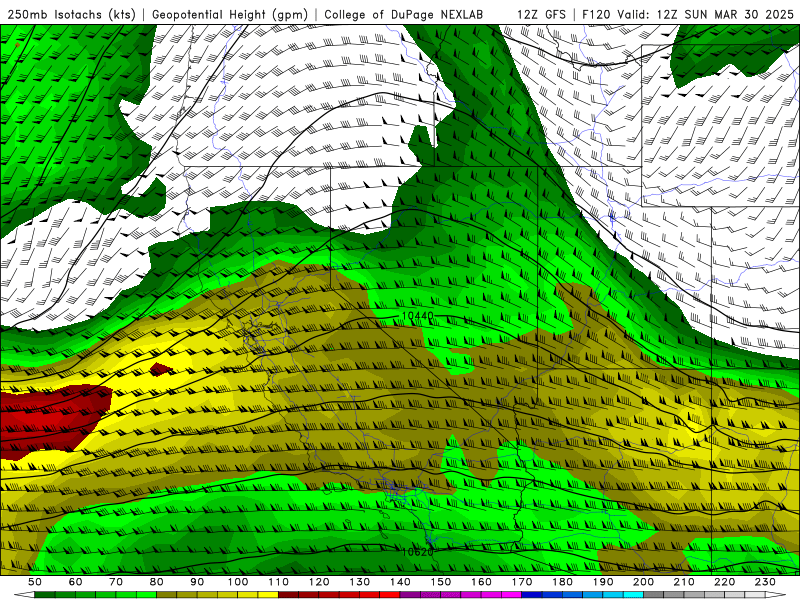Image resolution: width=800 pixels, height=600 pixels.
Task: Click the cyan swatch just left of 200
Action: click(x=633, y=595)
